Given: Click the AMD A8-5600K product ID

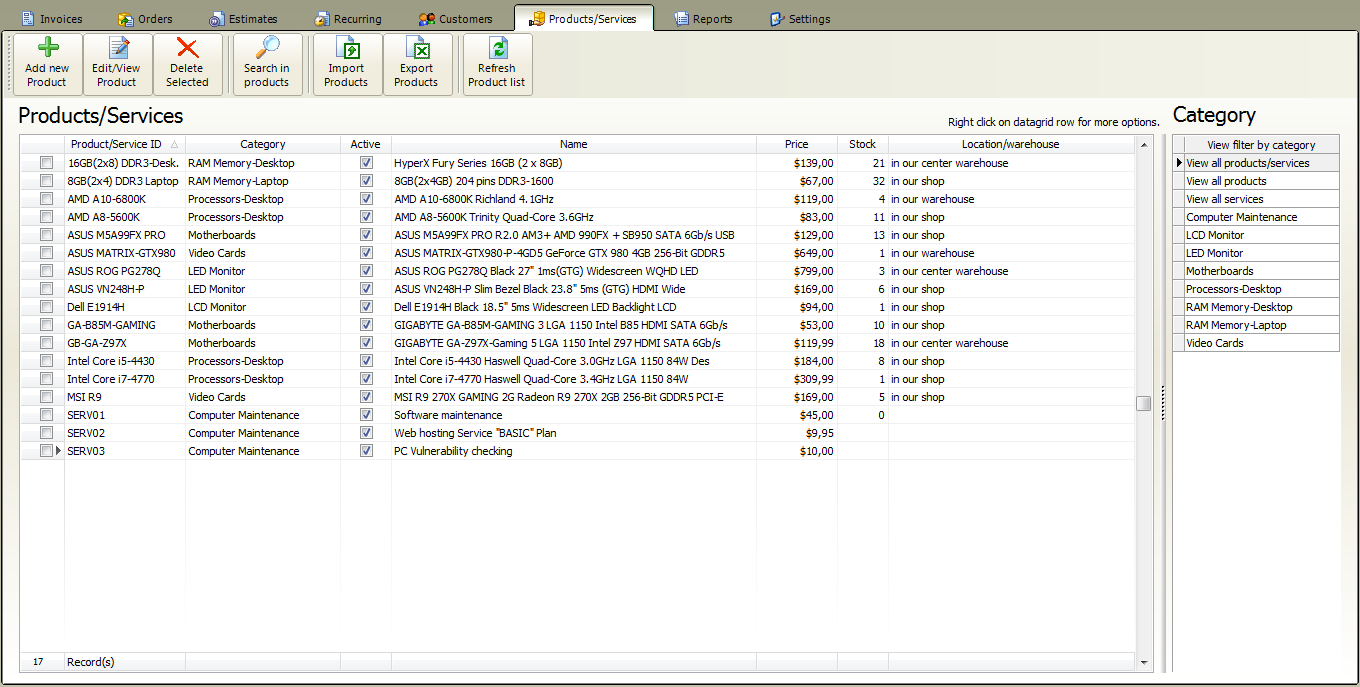Looking at the screenshot, I should click(125, 217).
